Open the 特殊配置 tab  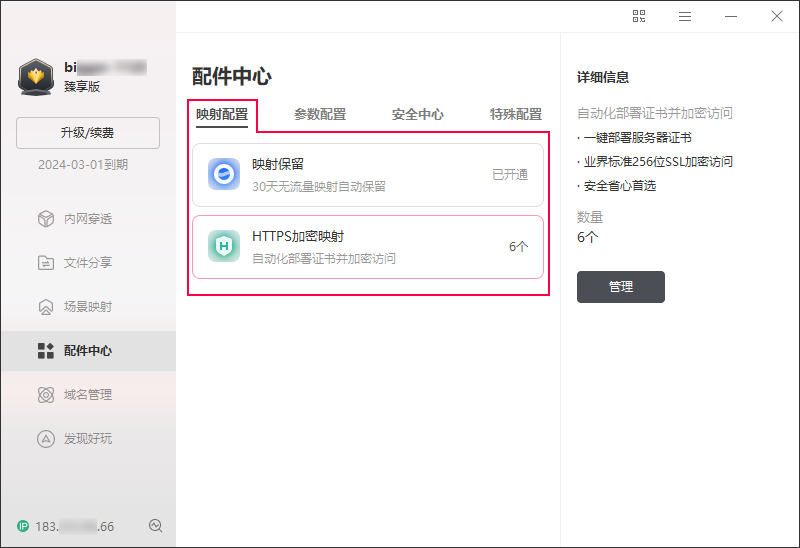click(x=516, y=115)
